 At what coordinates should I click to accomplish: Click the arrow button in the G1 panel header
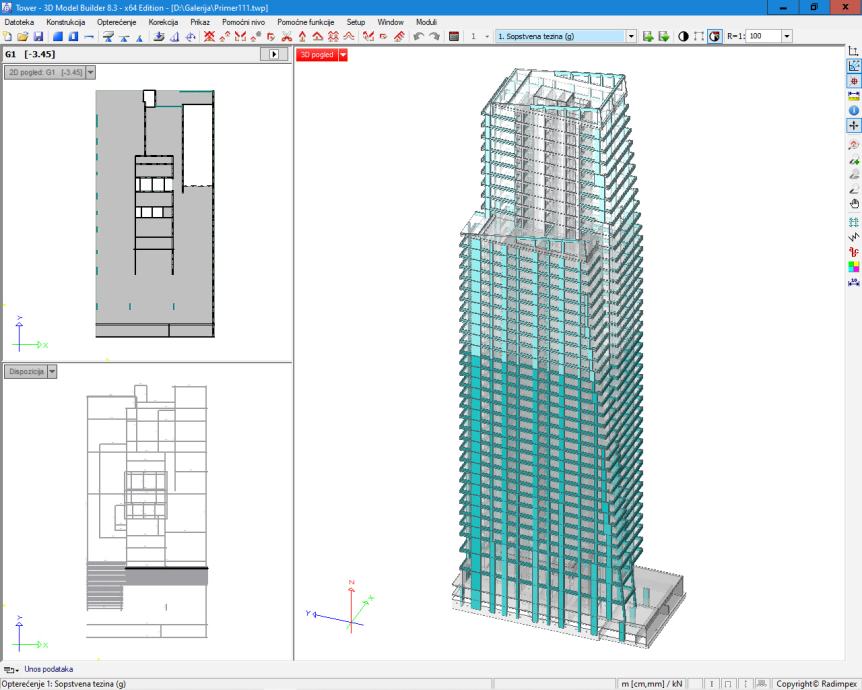(274, 53)
